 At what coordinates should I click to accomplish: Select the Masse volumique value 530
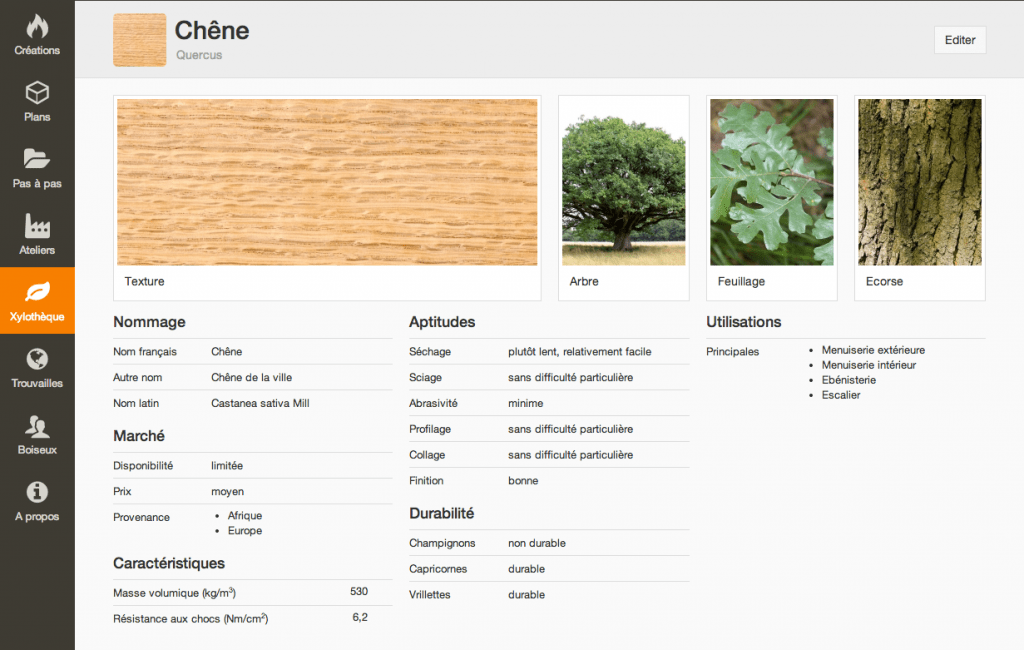(x=359, y=591)
